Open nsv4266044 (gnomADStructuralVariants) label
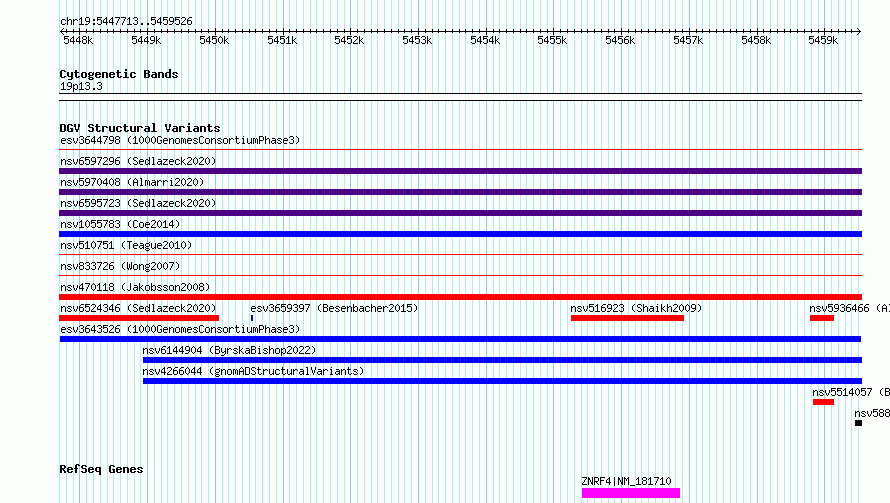Screen dimensions: 890x503 click(253, 371)
